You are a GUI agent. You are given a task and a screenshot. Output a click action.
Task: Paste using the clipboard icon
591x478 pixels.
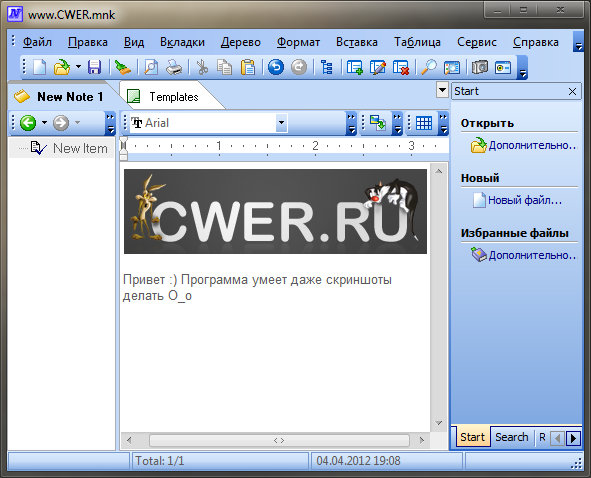248,68
